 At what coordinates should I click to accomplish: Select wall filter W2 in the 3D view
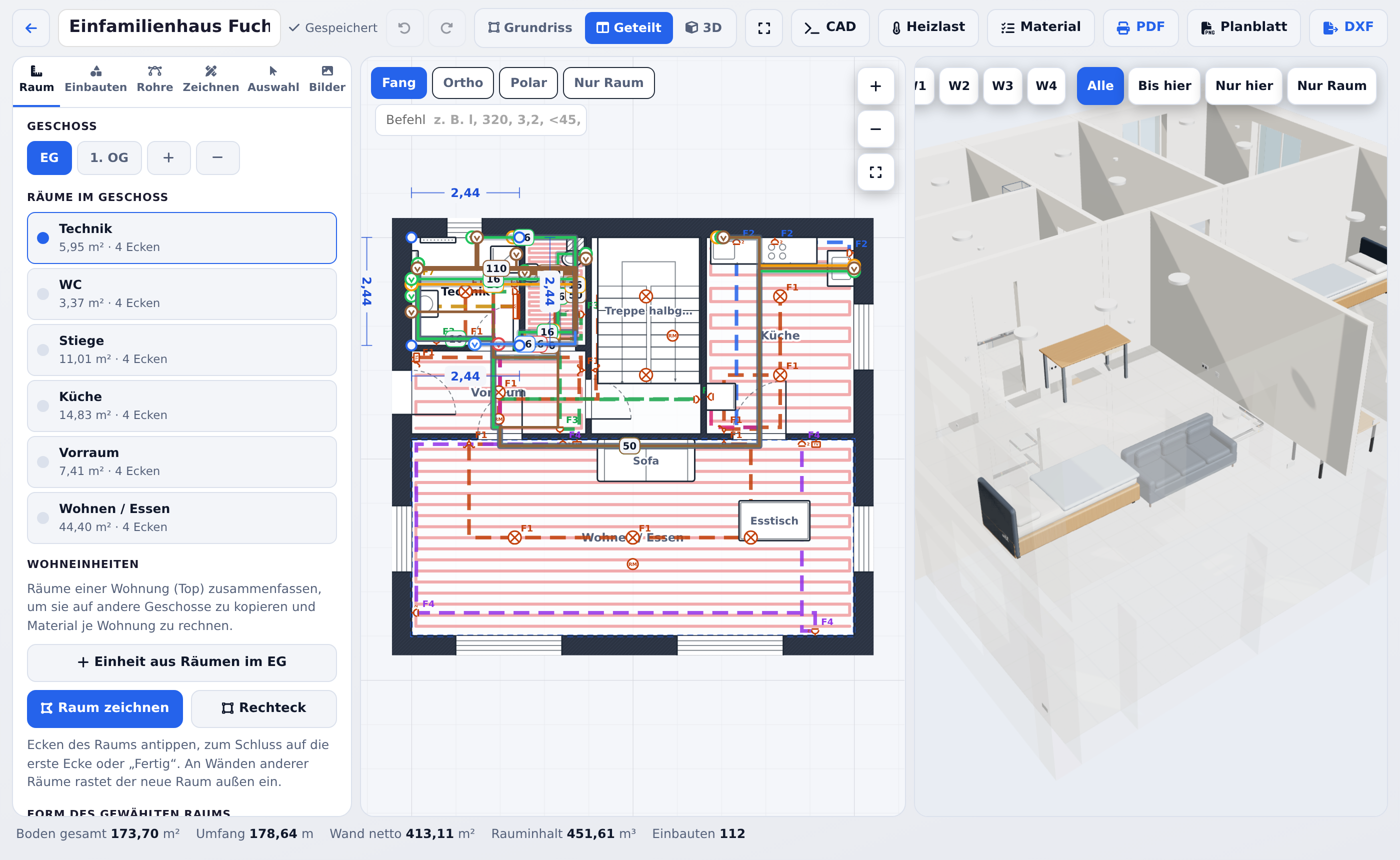958,86
